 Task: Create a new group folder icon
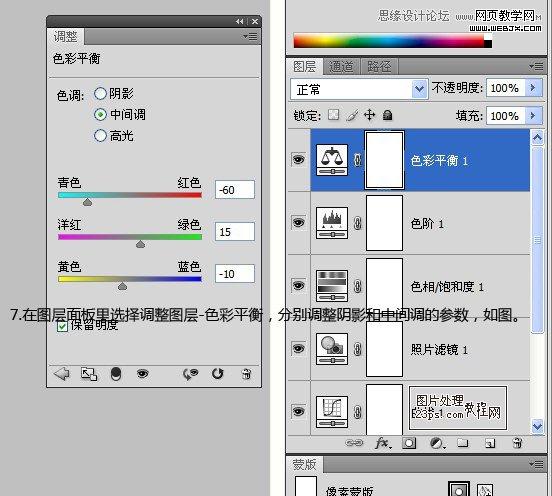tap(463, 443)
